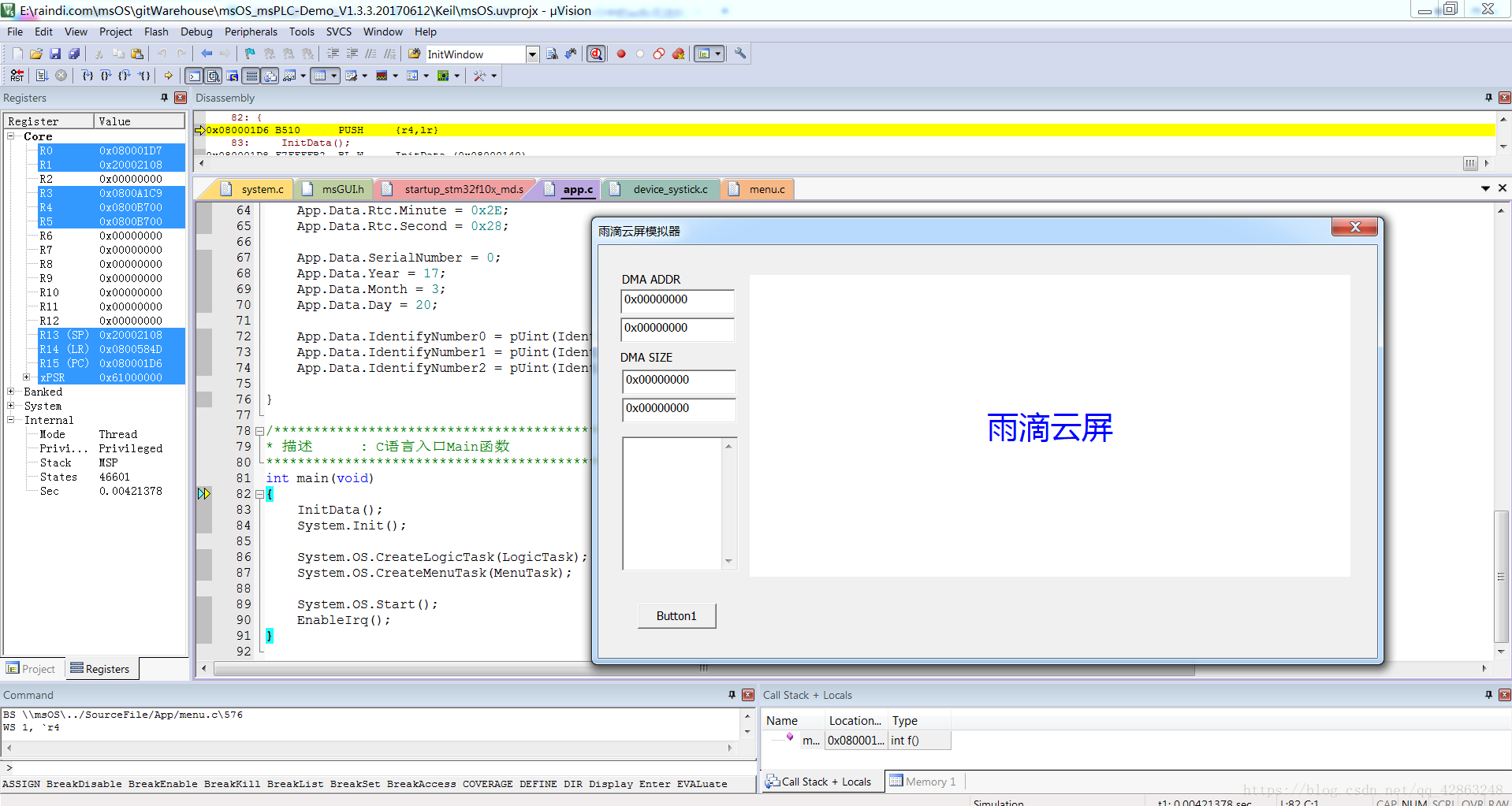Pin the Call Stack + Locals panel

tap(1488, 695)
